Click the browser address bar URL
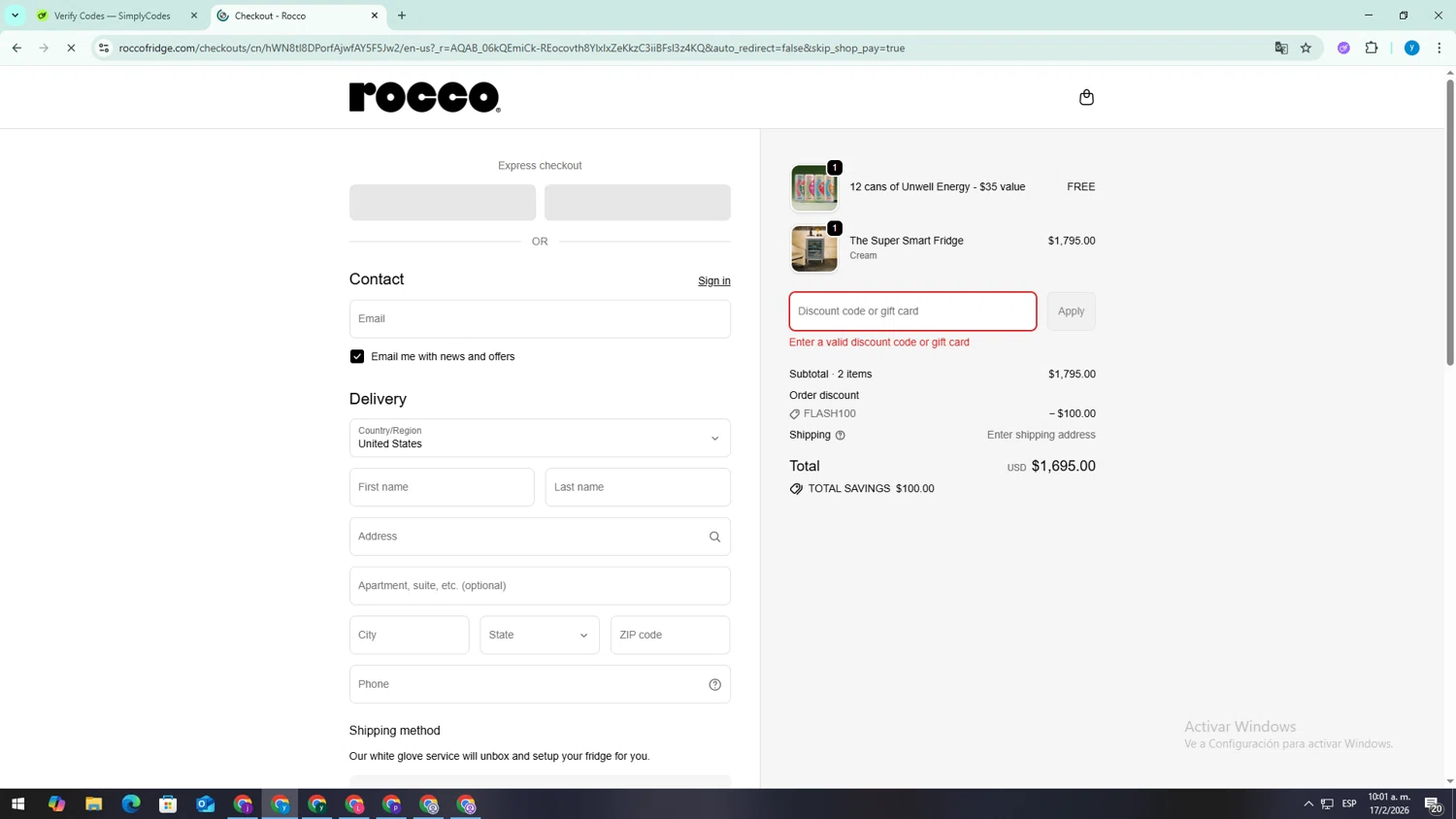 tap(512, 48)
